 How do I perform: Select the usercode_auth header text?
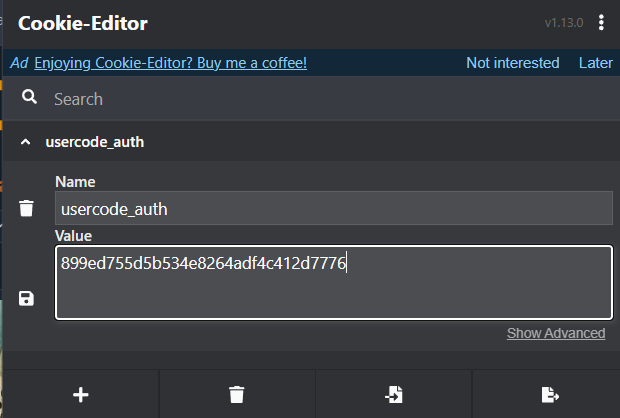point(95,142)
